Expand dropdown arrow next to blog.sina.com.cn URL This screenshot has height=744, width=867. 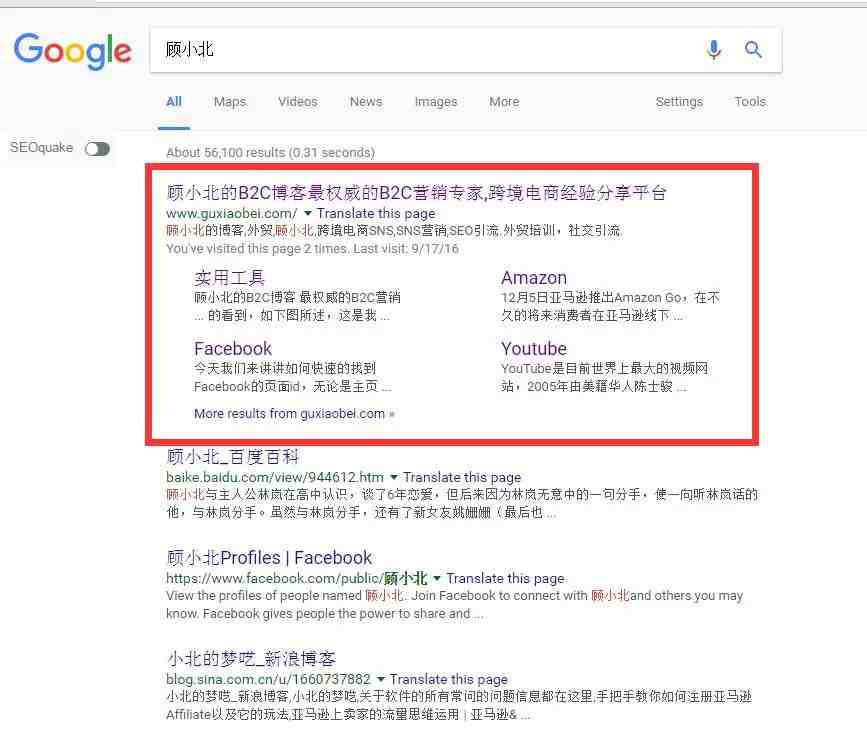(380, 679)
